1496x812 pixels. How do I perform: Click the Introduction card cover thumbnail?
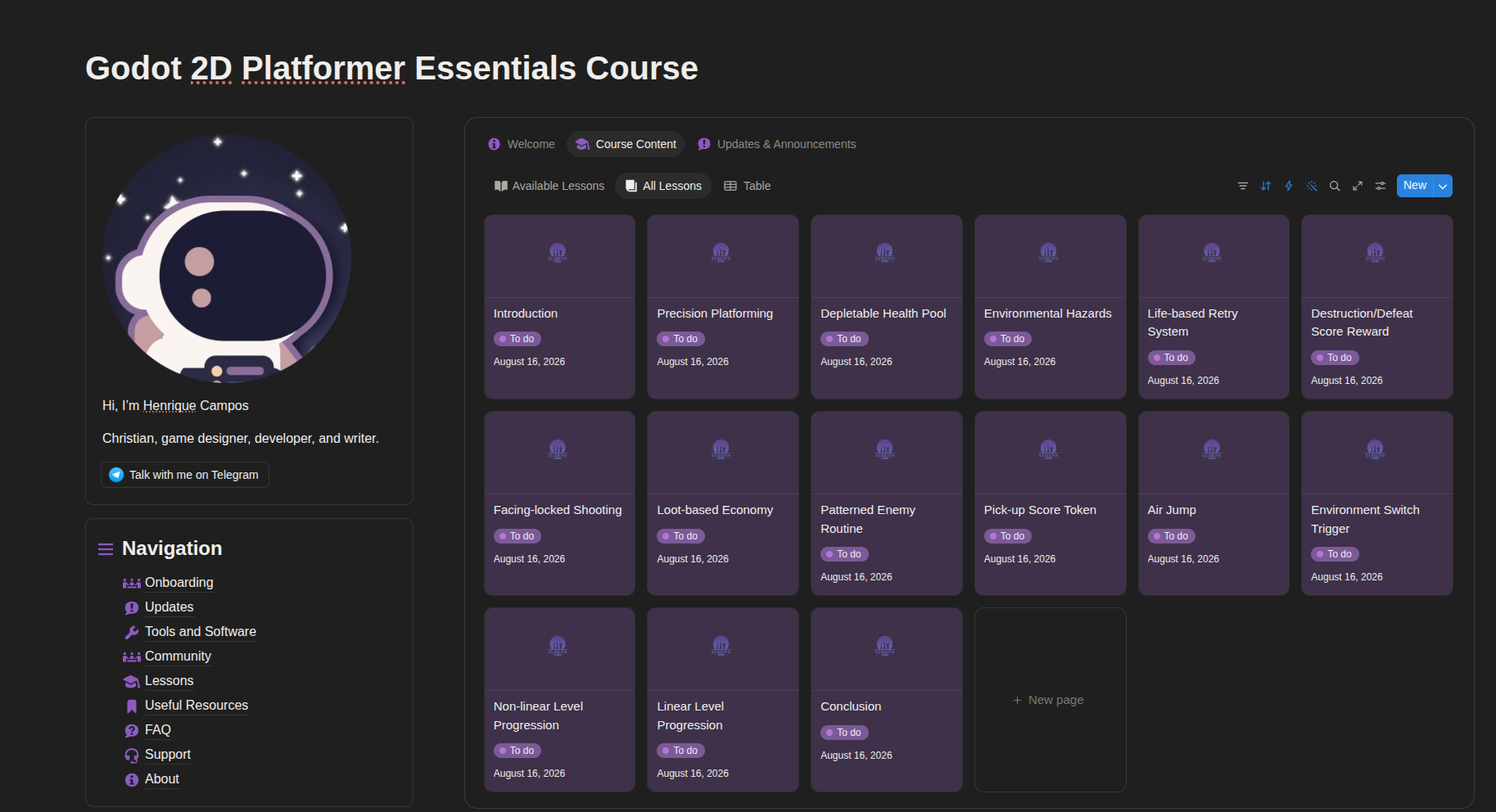559,256
